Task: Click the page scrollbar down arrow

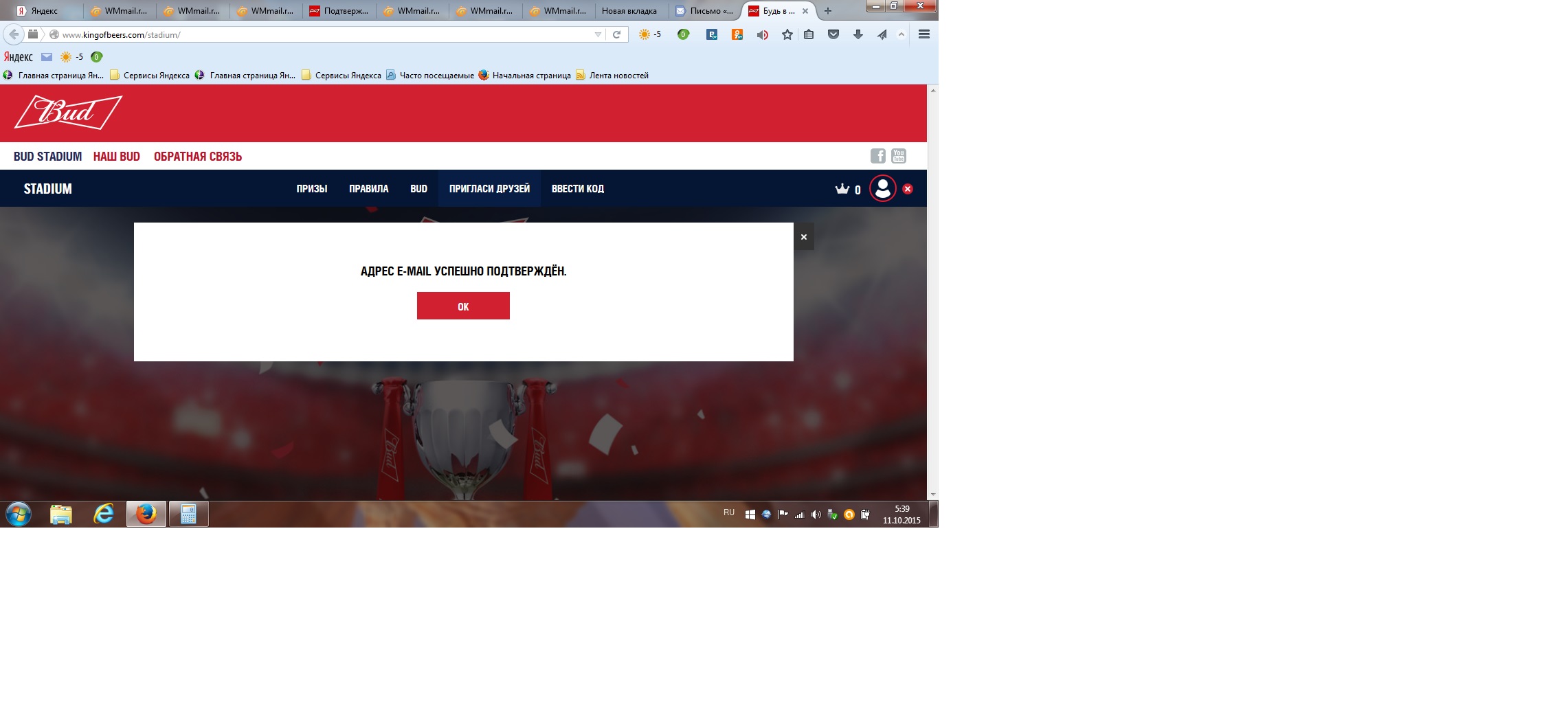Action: 932,495
